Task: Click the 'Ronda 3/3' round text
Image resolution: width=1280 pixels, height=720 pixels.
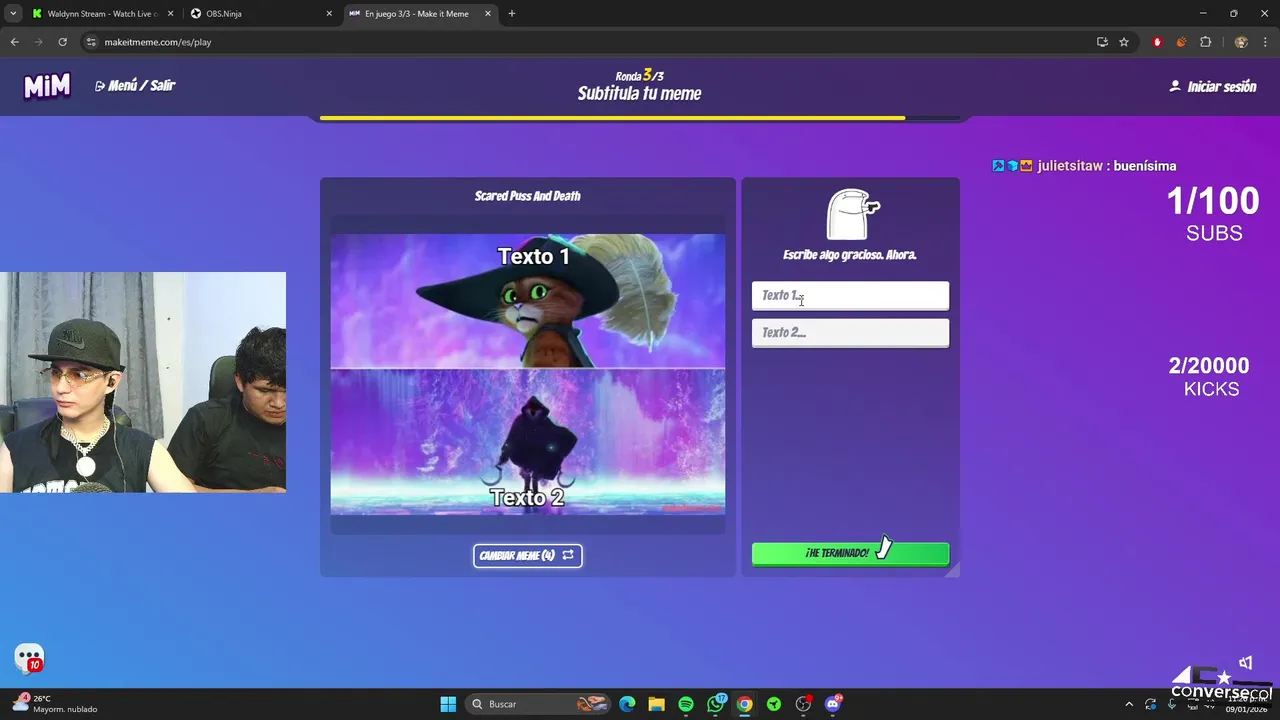Action: 639,76
